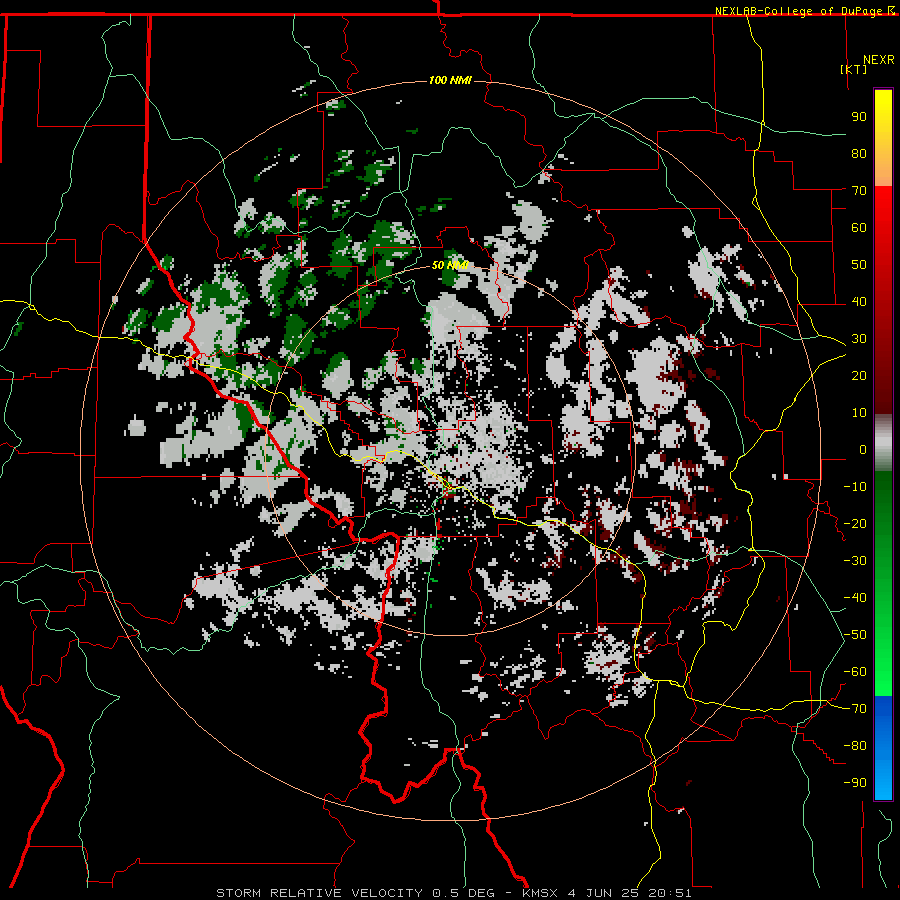Click the -10 scale value
The width and height of the screenshot is (900, 900).
(x=855, y=487)
